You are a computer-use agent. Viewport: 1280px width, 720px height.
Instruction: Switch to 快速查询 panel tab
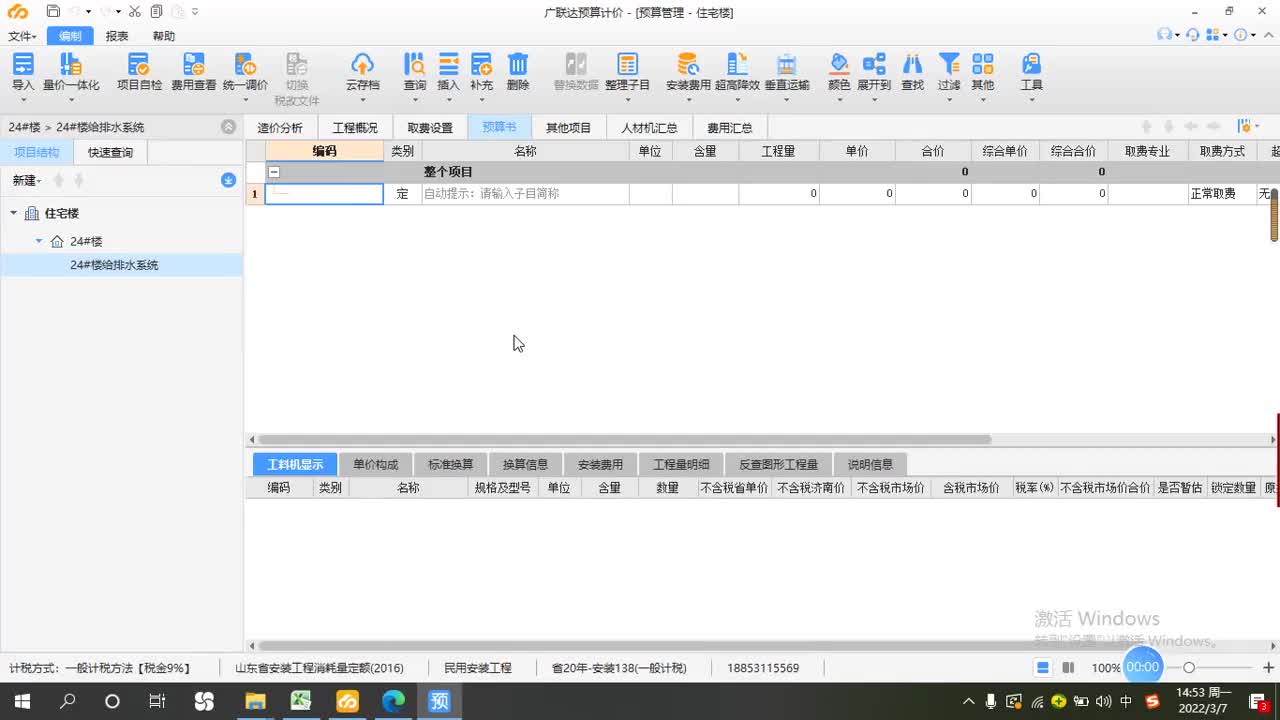110,152
